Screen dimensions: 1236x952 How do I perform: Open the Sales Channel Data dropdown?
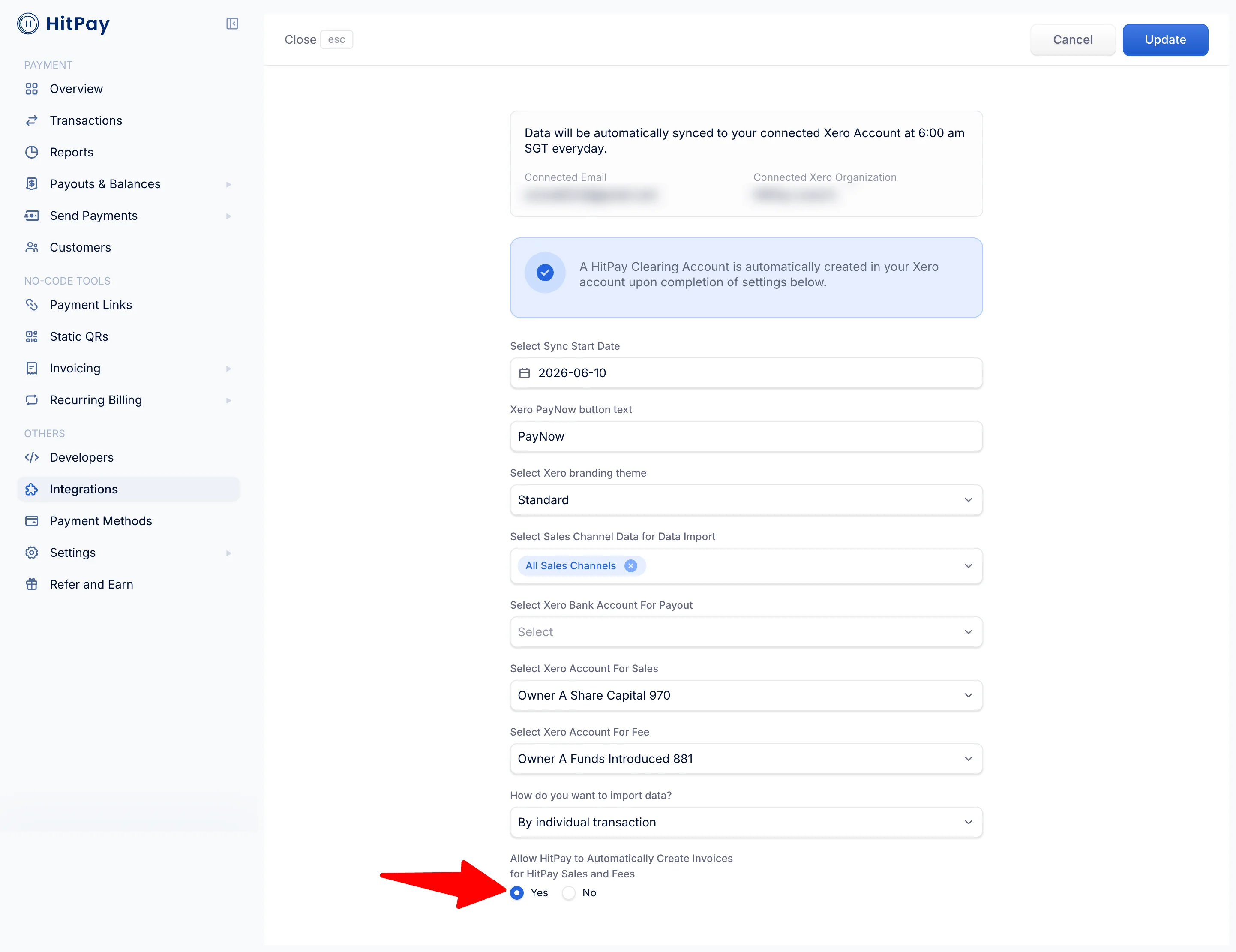pos(746,565)
